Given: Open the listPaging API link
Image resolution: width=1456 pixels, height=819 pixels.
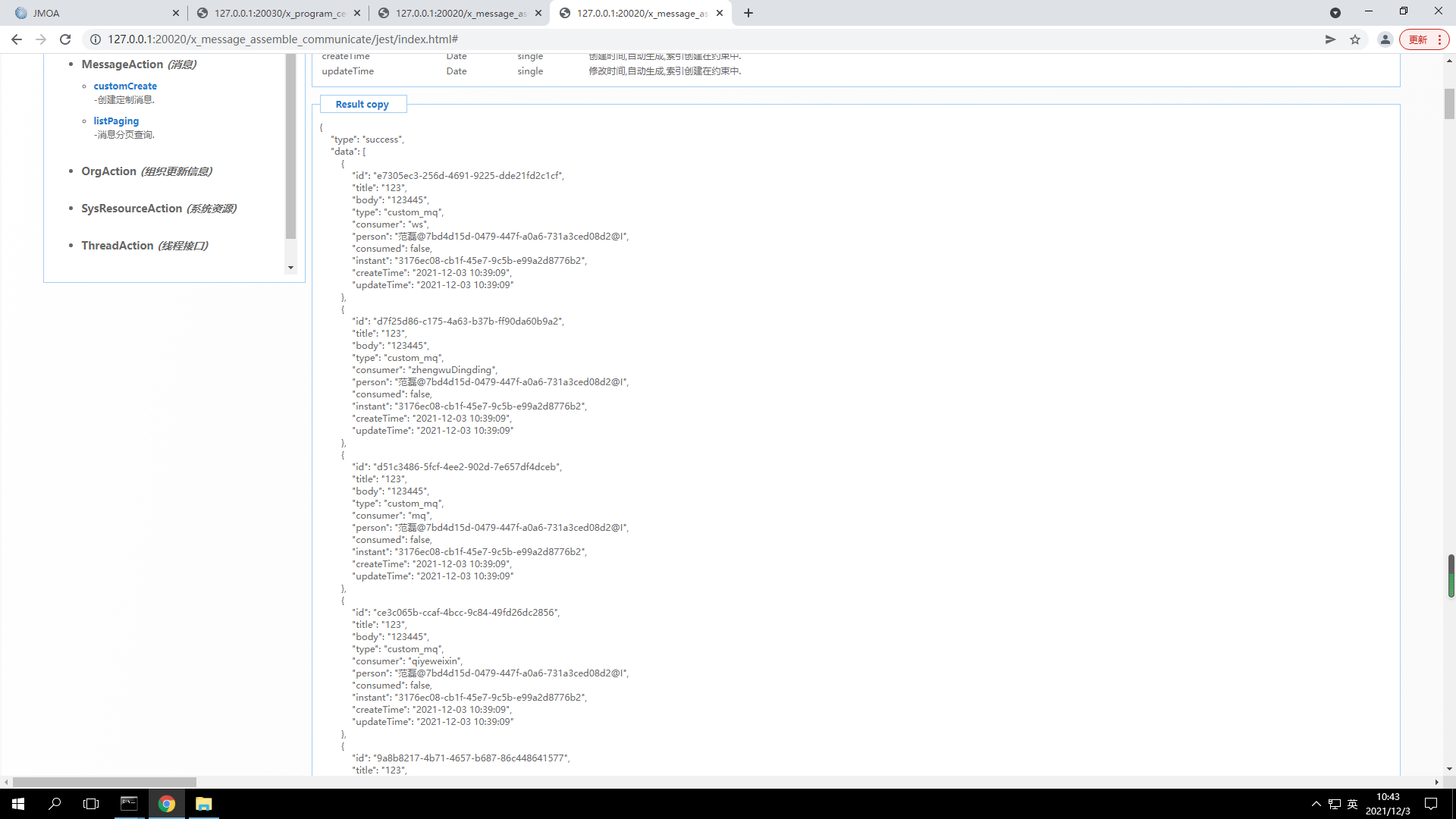Looking at the screenshot, I should (116, 121).
